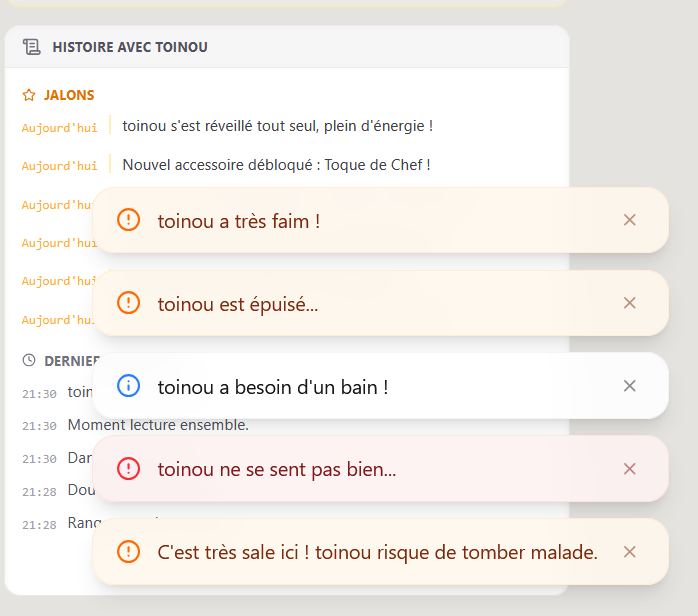Click the red alert icon on sick toast
Screen dimensions: 698x616
(x=129, y=468)
